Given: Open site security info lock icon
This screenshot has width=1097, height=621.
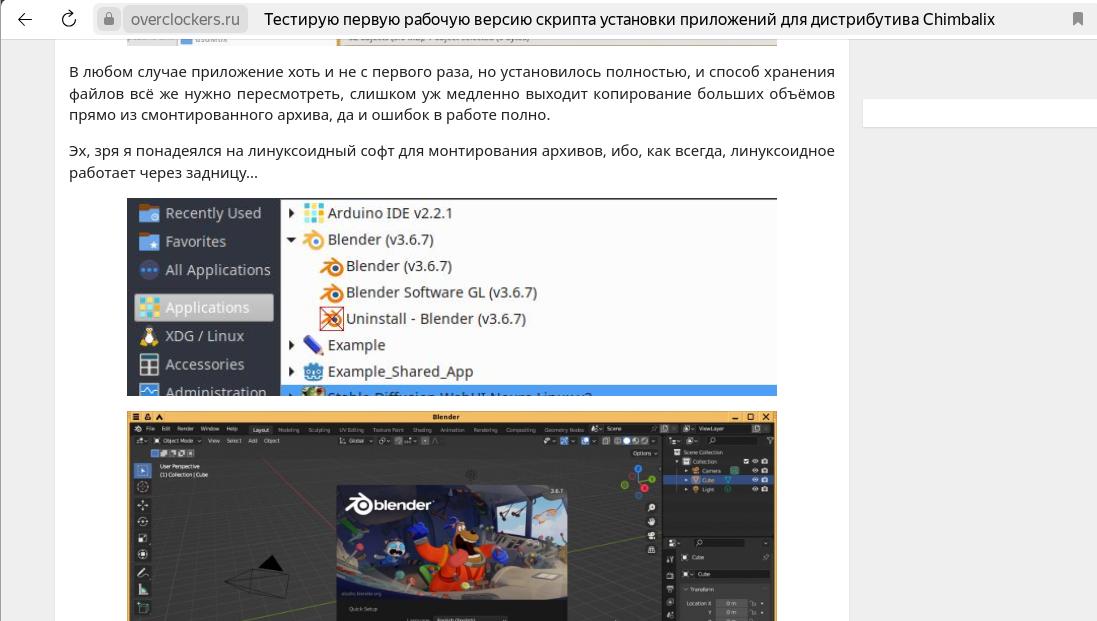Looking at the screenshot, I should [x=108, y=20].
